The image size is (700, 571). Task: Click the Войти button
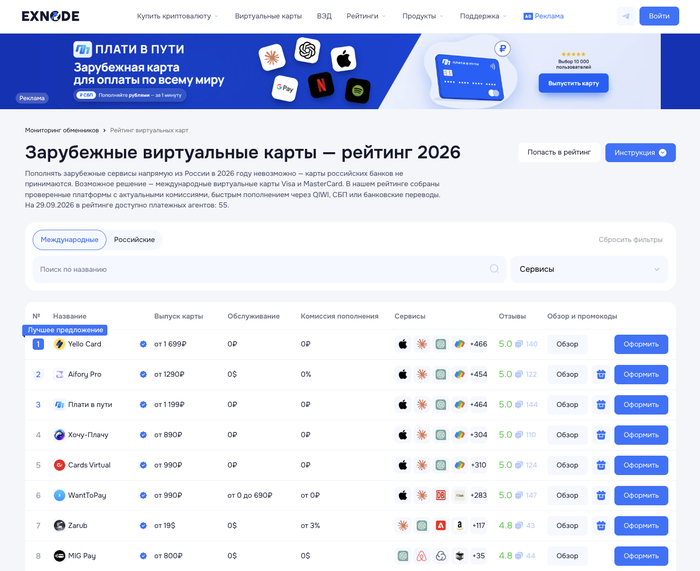pos(659,16)
